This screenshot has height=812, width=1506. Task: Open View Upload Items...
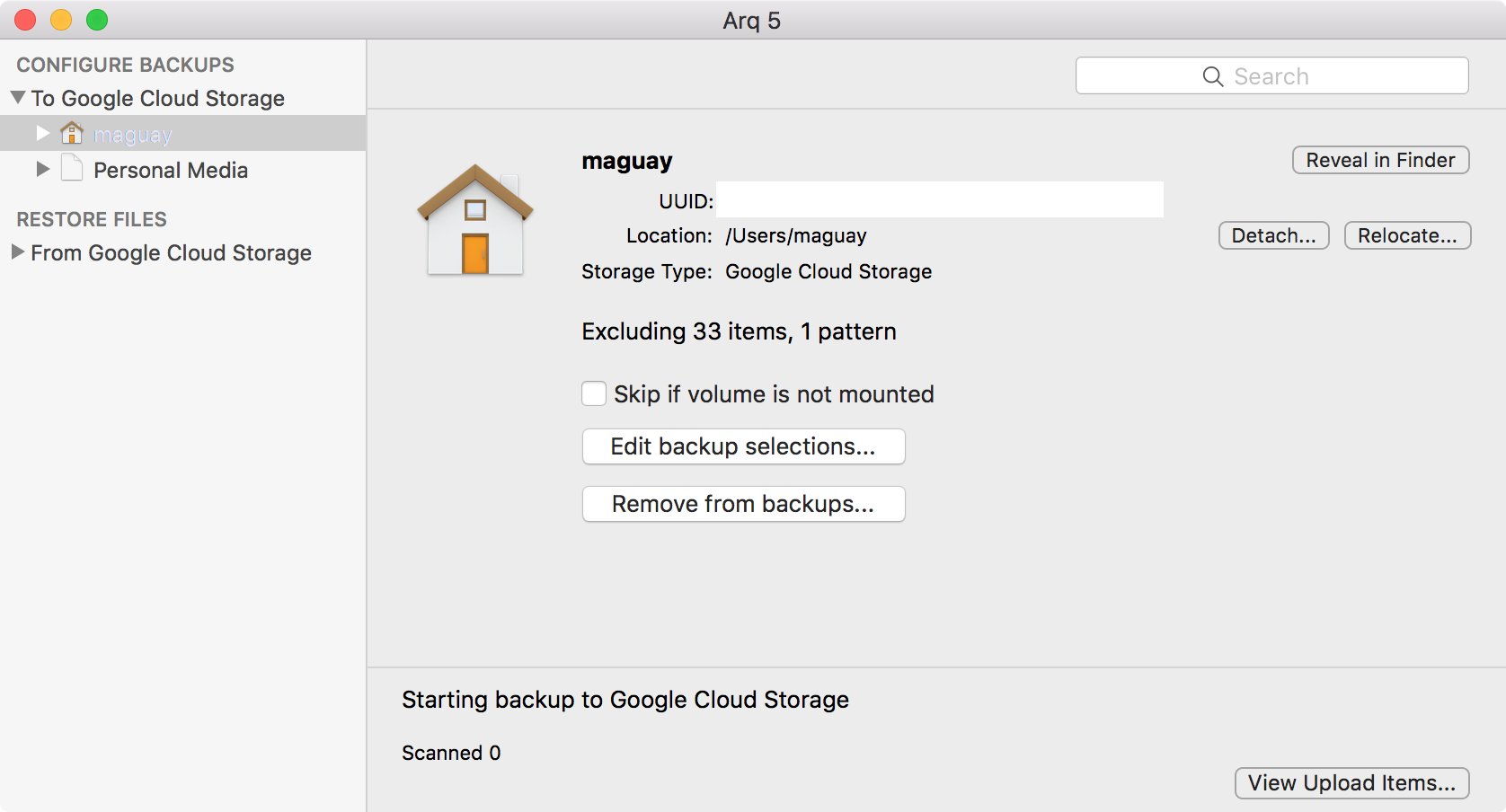[1351, 783]
